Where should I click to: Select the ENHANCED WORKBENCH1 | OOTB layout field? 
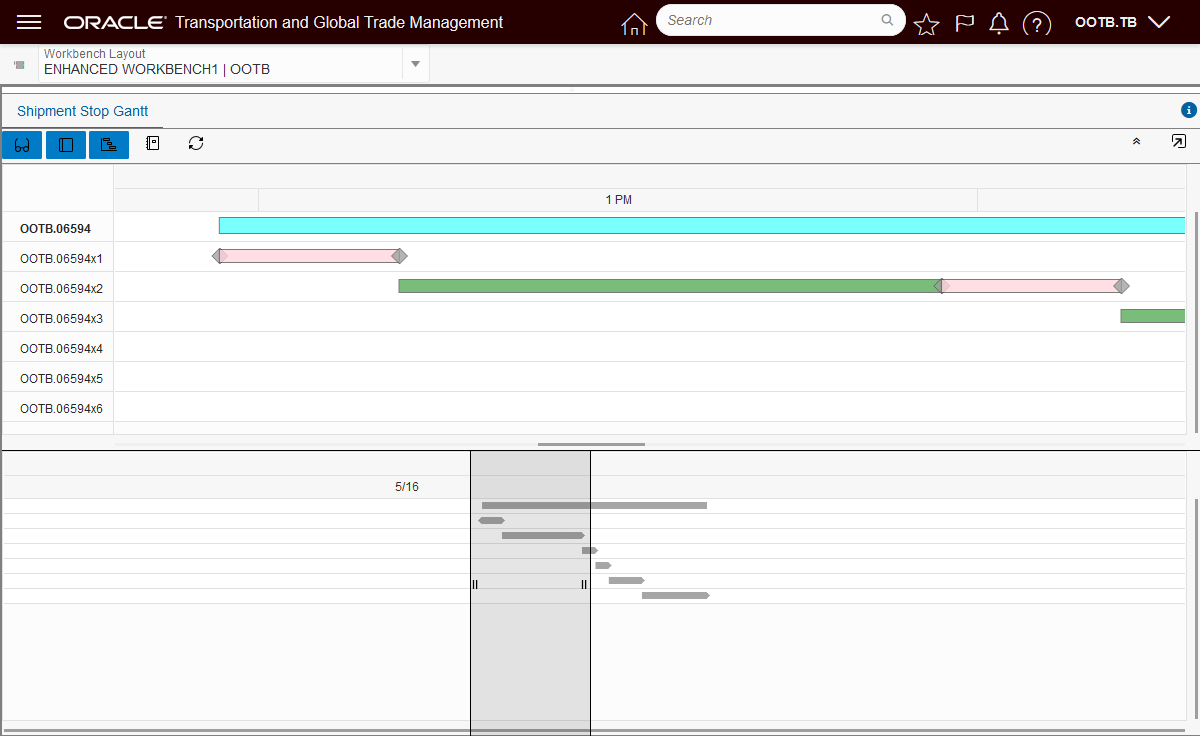220,63
